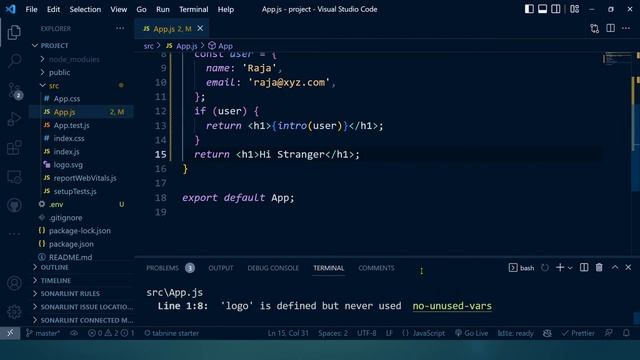
Task: Open the Selection menu
Action: (85, 9)
